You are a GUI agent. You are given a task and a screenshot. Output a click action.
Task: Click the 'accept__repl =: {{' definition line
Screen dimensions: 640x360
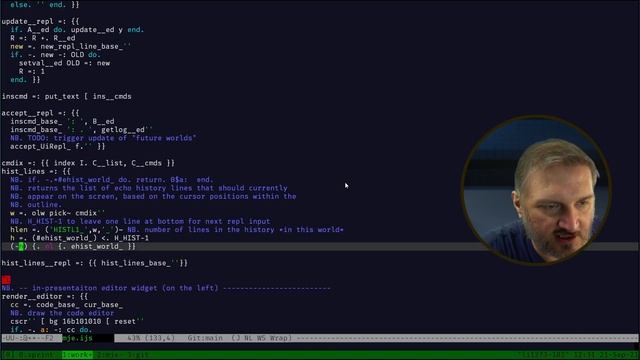click(x=40, y=113)
